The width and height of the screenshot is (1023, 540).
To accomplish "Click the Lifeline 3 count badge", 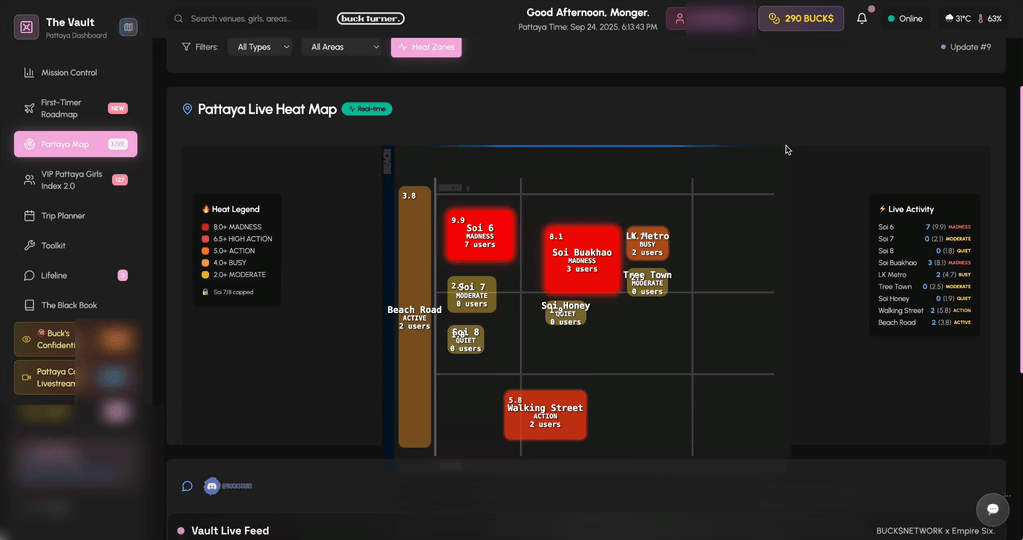I will (122, 275).
